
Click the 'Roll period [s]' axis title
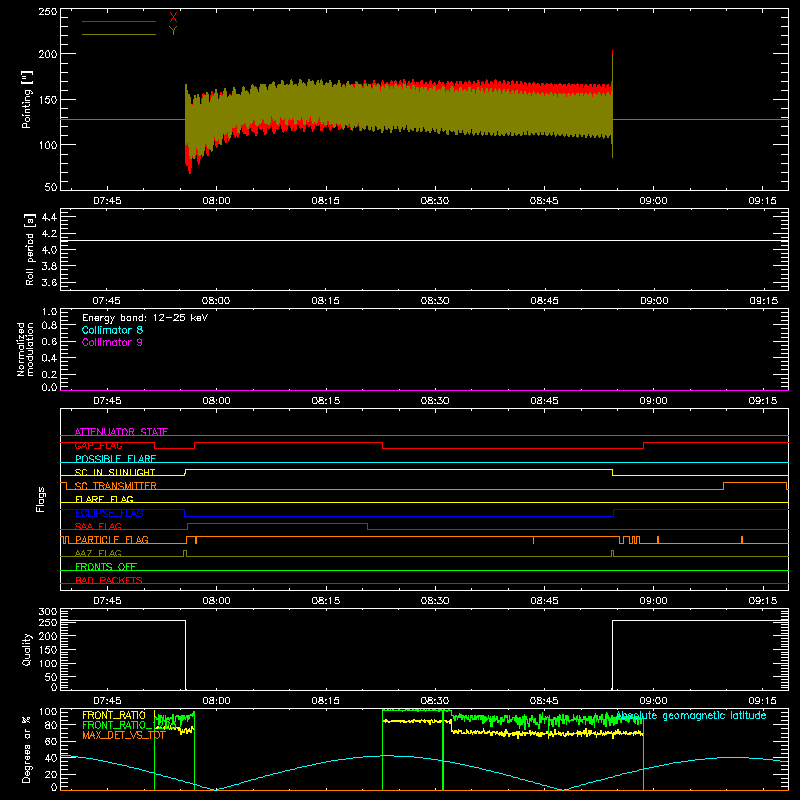(x=30, y=249)
